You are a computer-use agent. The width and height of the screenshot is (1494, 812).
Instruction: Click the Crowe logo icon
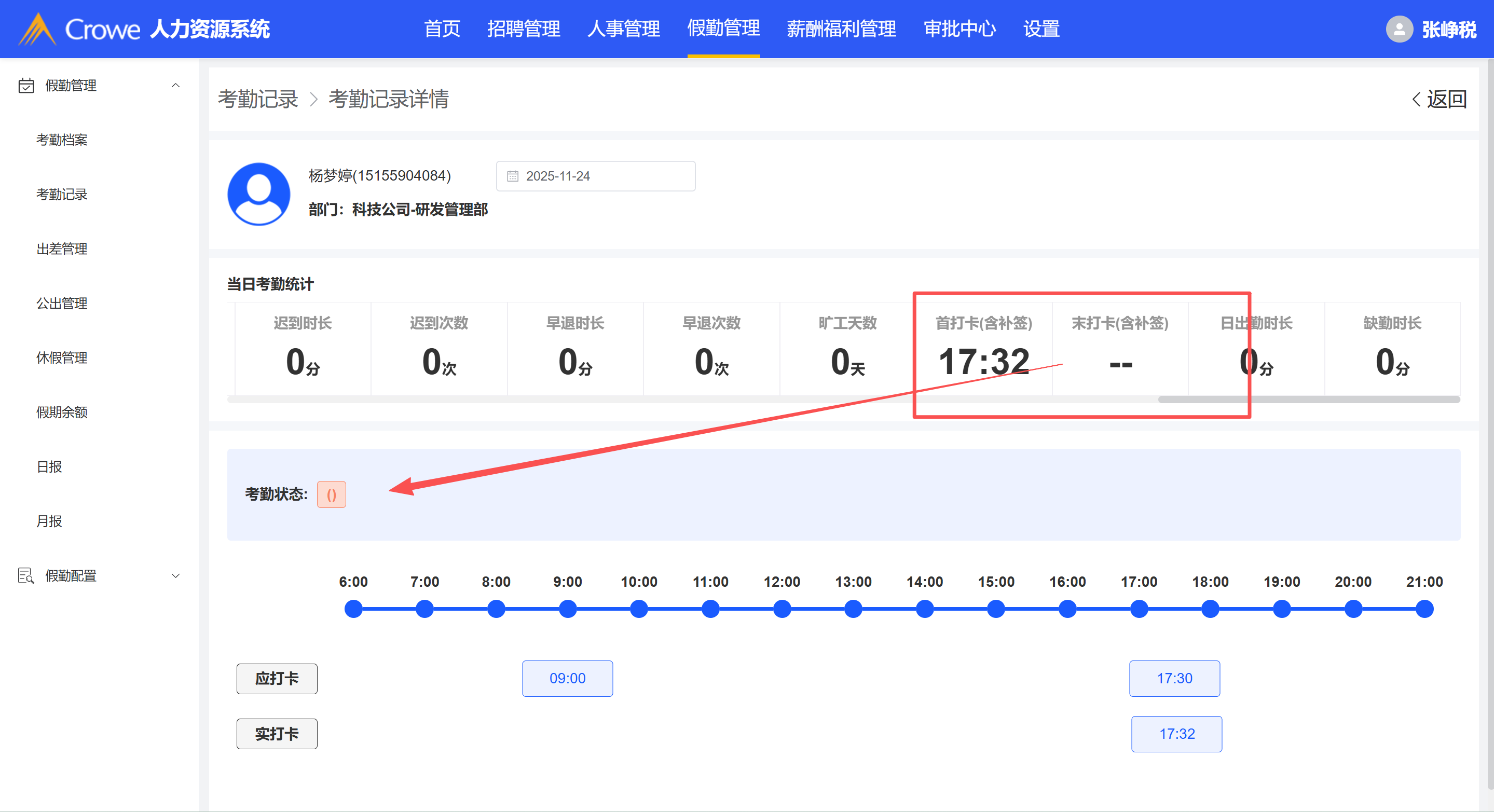tap(37, 29)
